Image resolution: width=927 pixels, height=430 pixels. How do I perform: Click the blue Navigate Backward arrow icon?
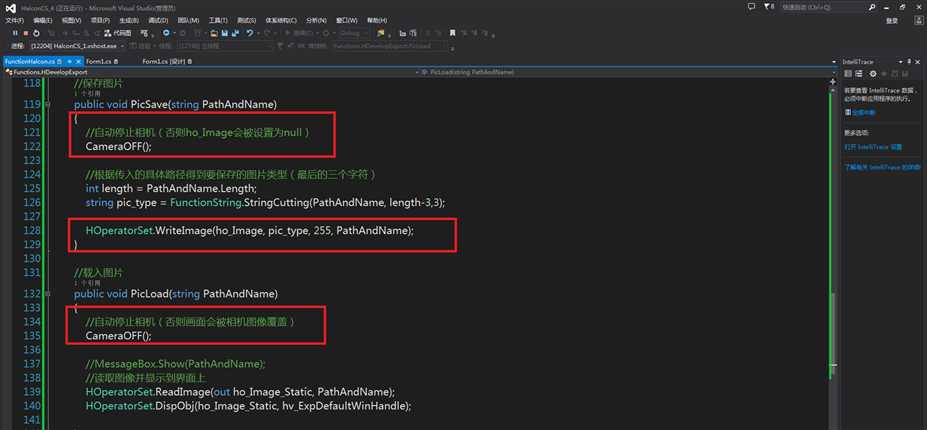tap(166, 33)
